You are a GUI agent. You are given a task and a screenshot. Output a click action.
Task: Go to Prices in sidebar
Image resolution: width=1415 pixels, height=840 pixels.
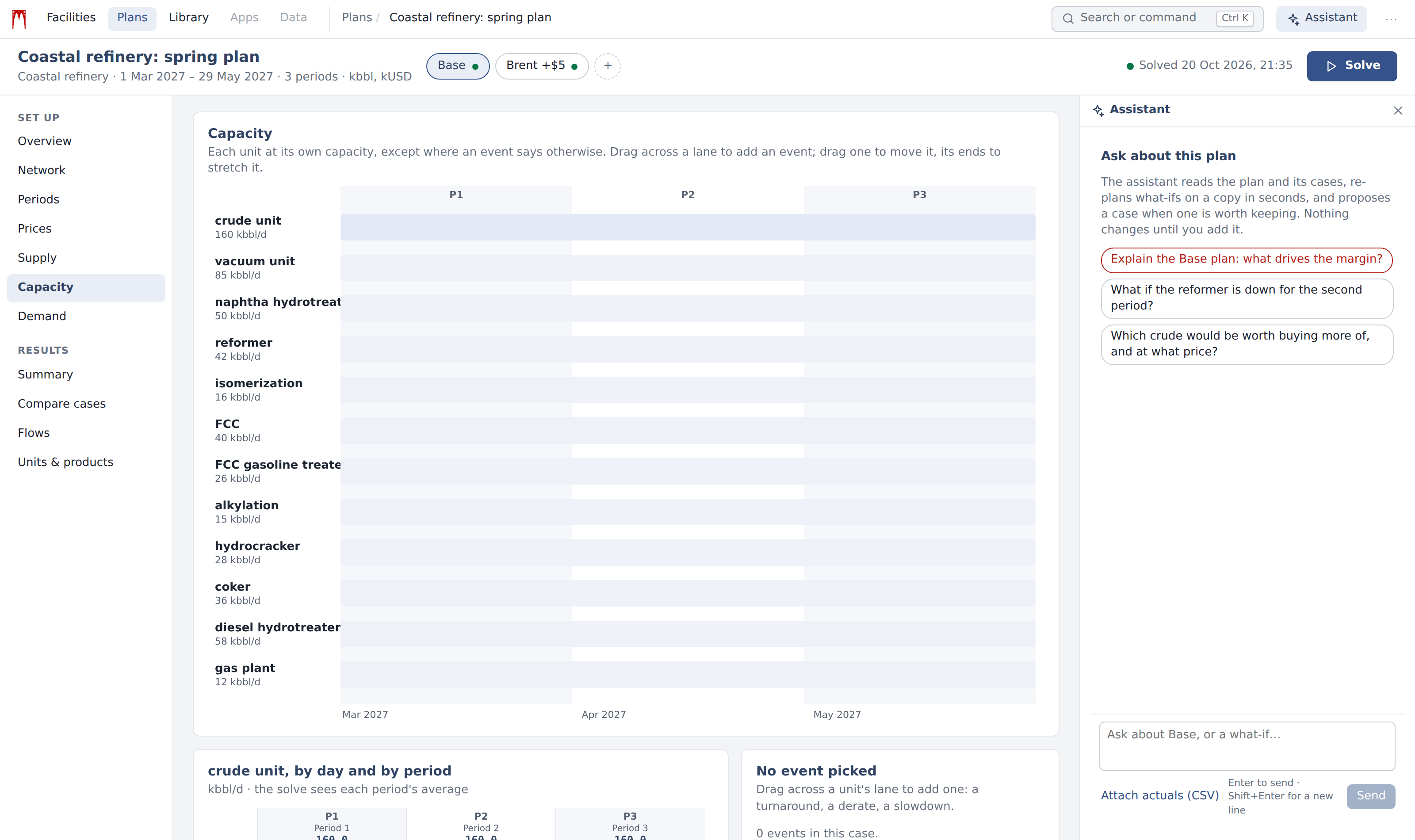[86, 229]
